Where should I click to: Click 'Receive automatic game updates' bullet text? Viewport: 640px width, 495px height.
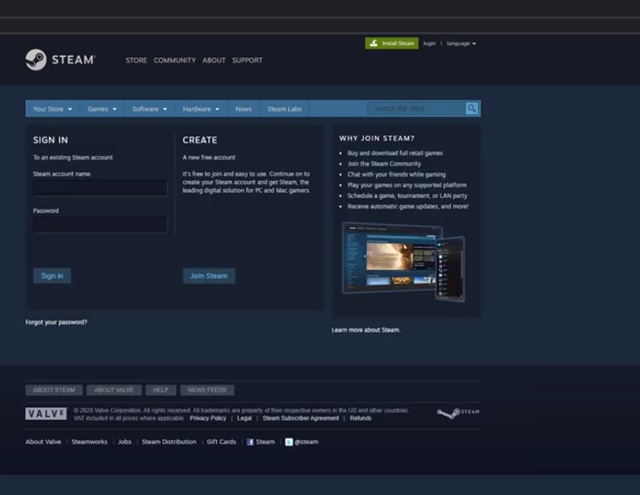coord(408,206)
